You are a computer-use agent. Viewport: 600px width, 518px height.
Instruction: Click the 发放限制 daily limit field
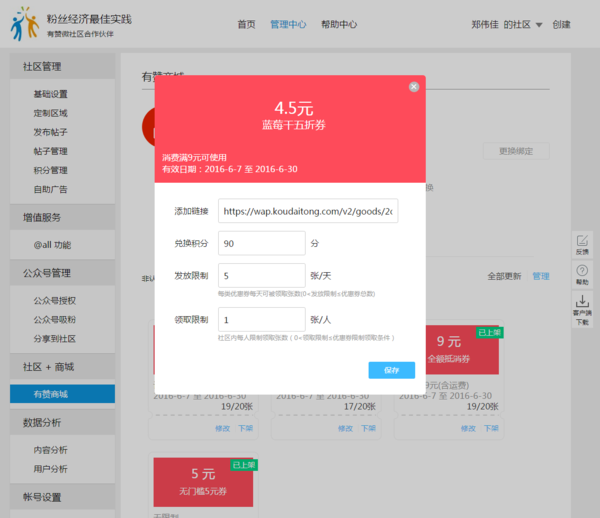262,275
